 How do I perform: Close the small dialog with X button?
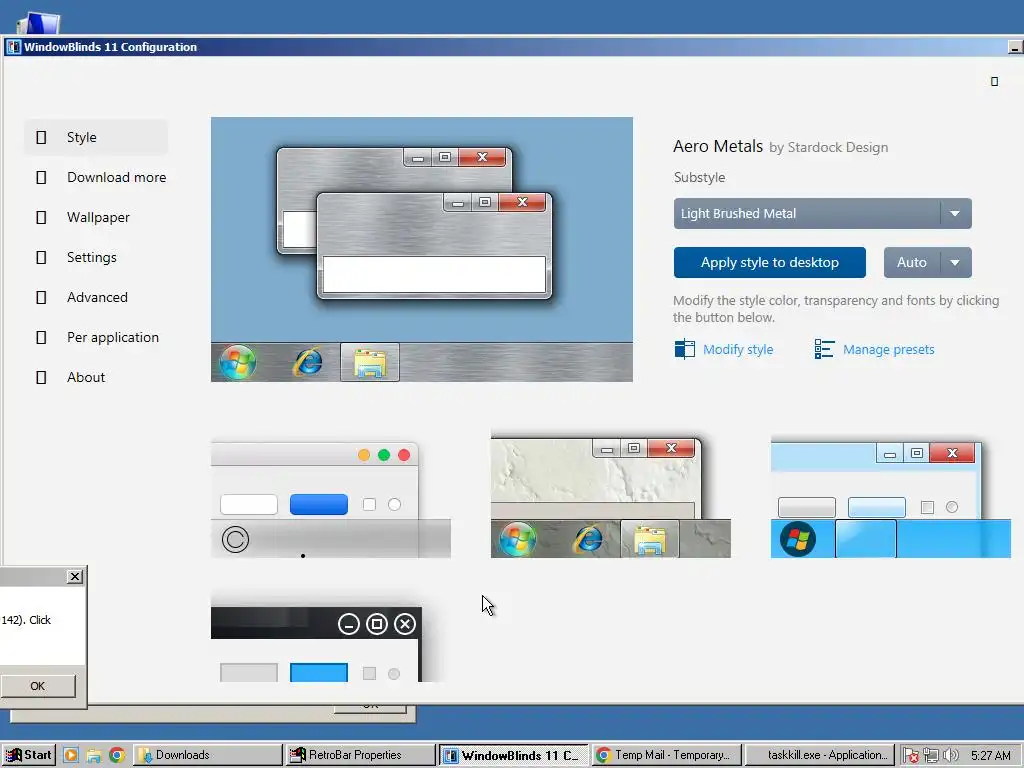coord(75,577)
